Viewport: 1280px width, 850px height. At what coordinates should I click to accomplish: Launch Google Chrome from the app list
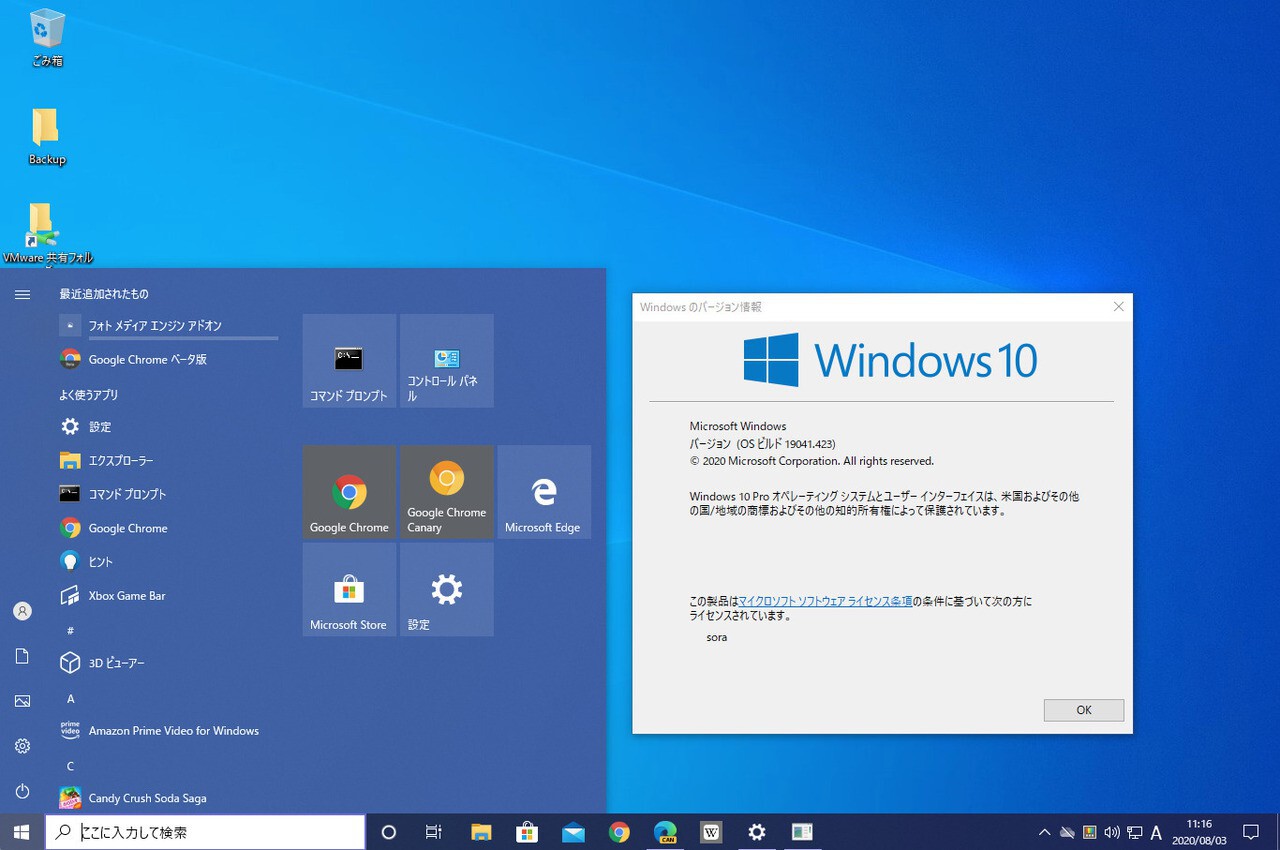click(x=168, y=528)
